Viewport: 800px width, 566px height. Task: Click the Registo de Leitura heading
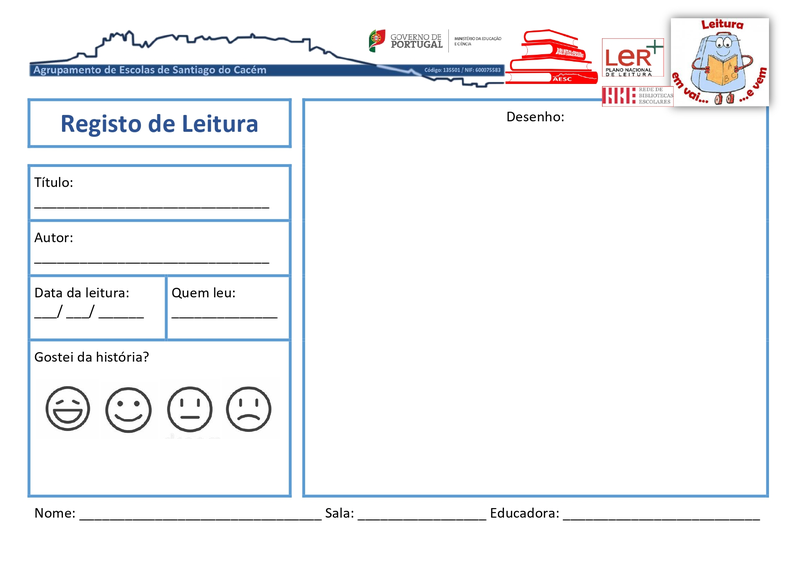coord(159,124)
